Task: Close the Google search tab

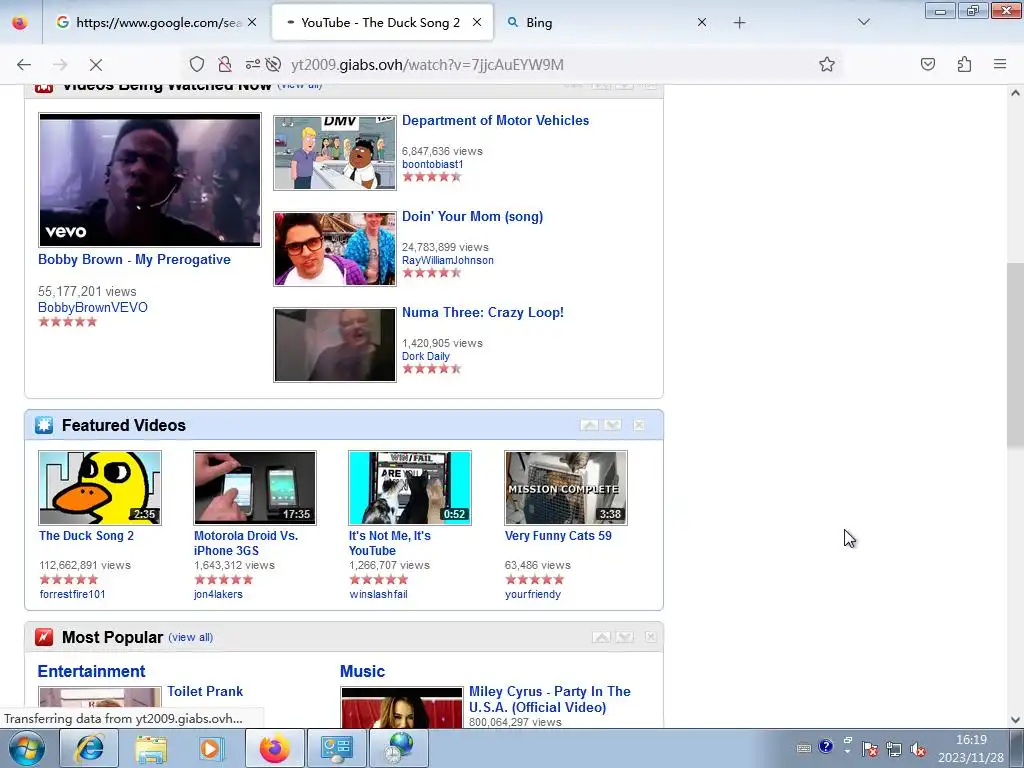Action: [x=252, y=22]
